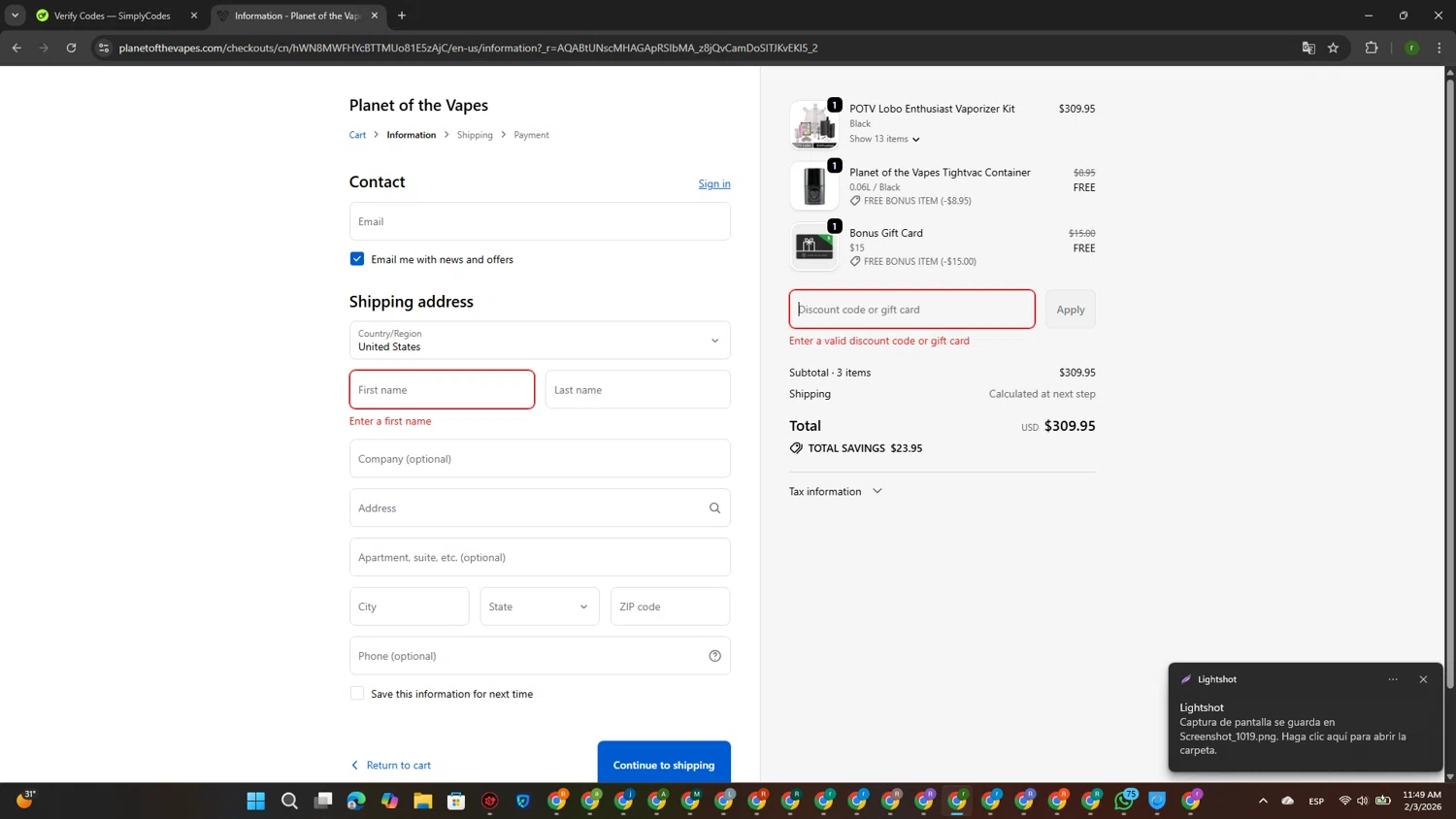The image size is (1456, 819).
Task: Open the translate page icon
Action: click(1308, 48)
